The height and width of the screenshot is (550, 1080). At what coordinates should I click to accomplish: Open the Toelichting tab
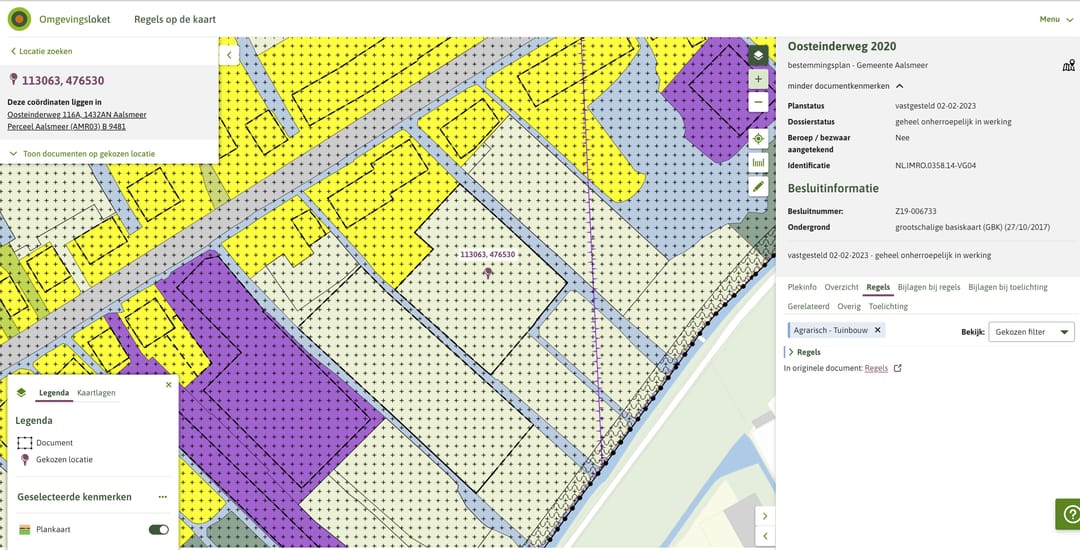pos(888,307)
